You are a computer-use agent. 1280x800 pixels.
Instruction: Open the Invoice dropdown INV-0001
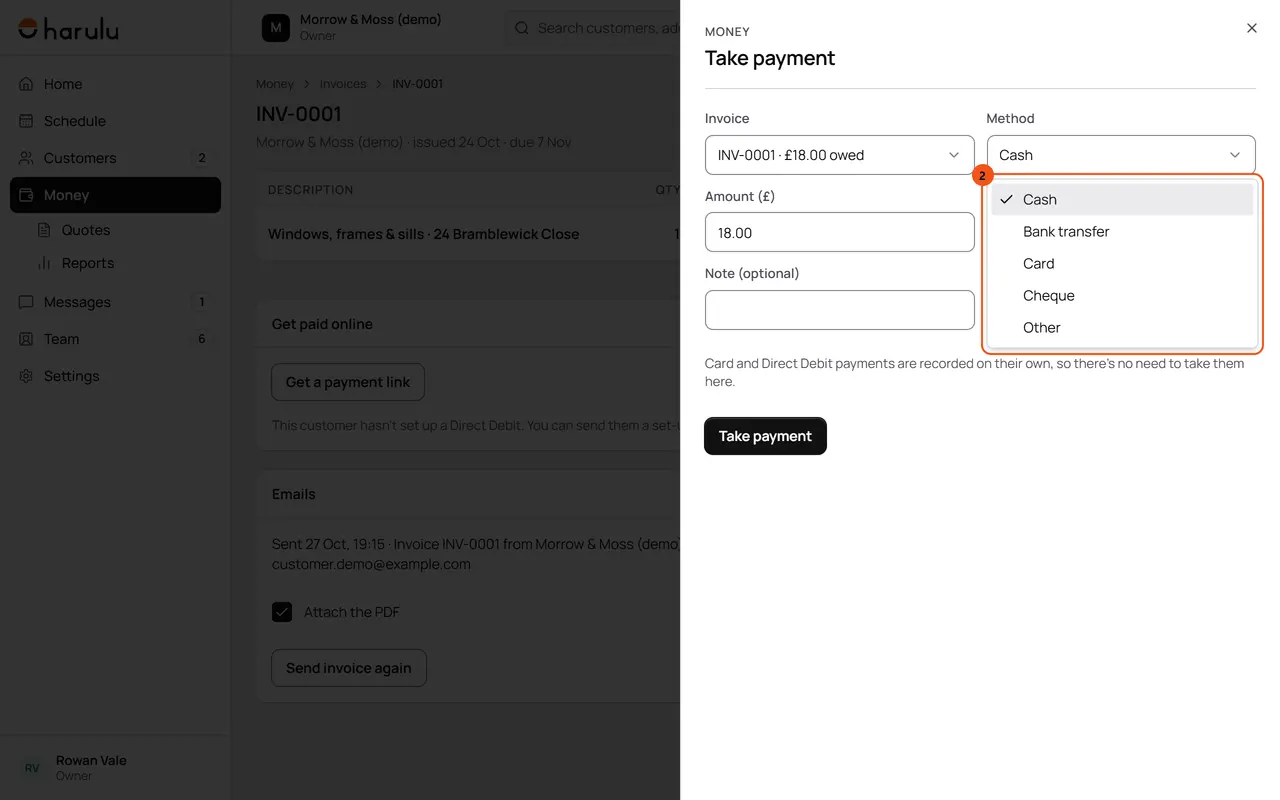pyautogui.click(x=840, y=155)
